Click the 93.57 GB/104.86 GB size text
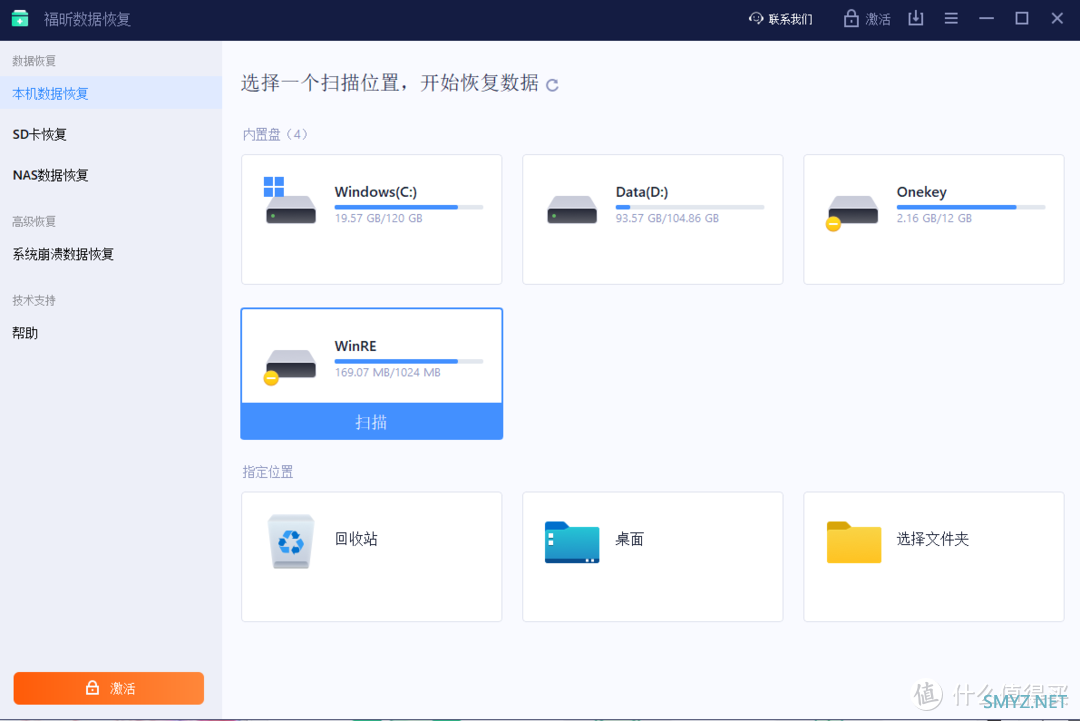The height and width of the screenshot is (721, 1080). point(667,218)
